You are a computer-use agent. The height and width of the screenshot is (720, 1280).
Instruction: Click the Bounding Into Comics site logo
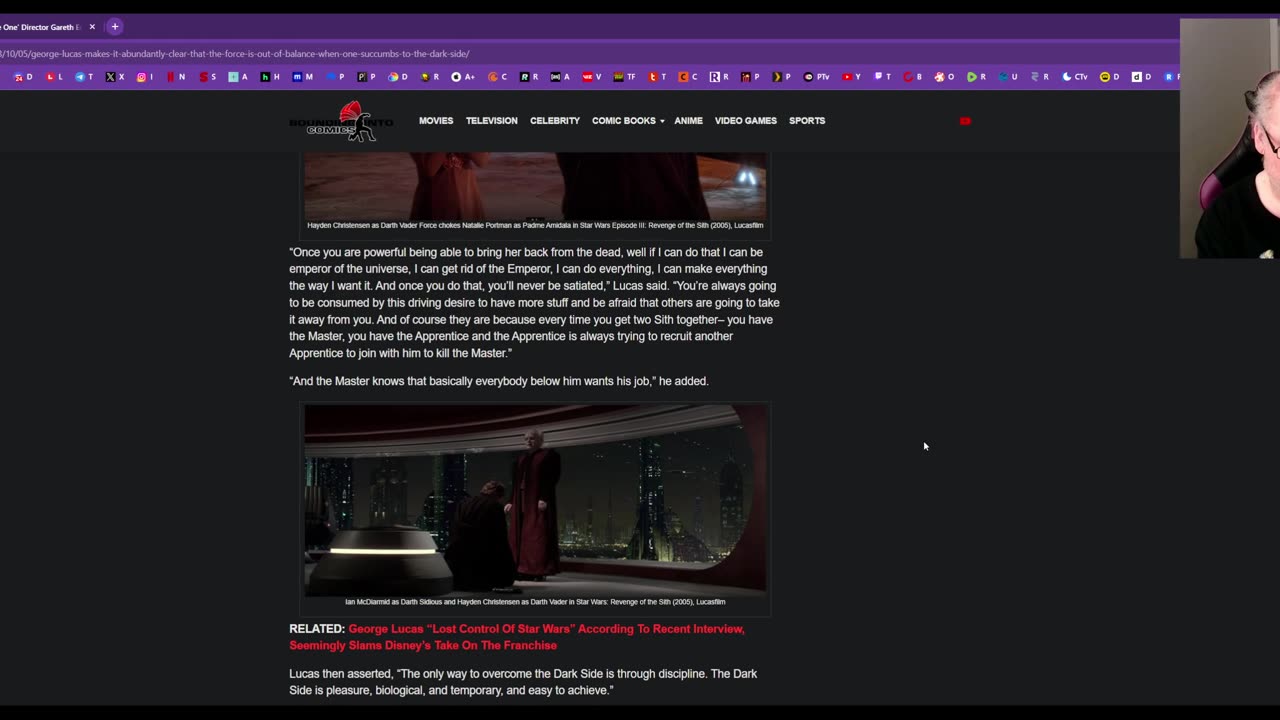pyautogui.click(x=341, y=121)
